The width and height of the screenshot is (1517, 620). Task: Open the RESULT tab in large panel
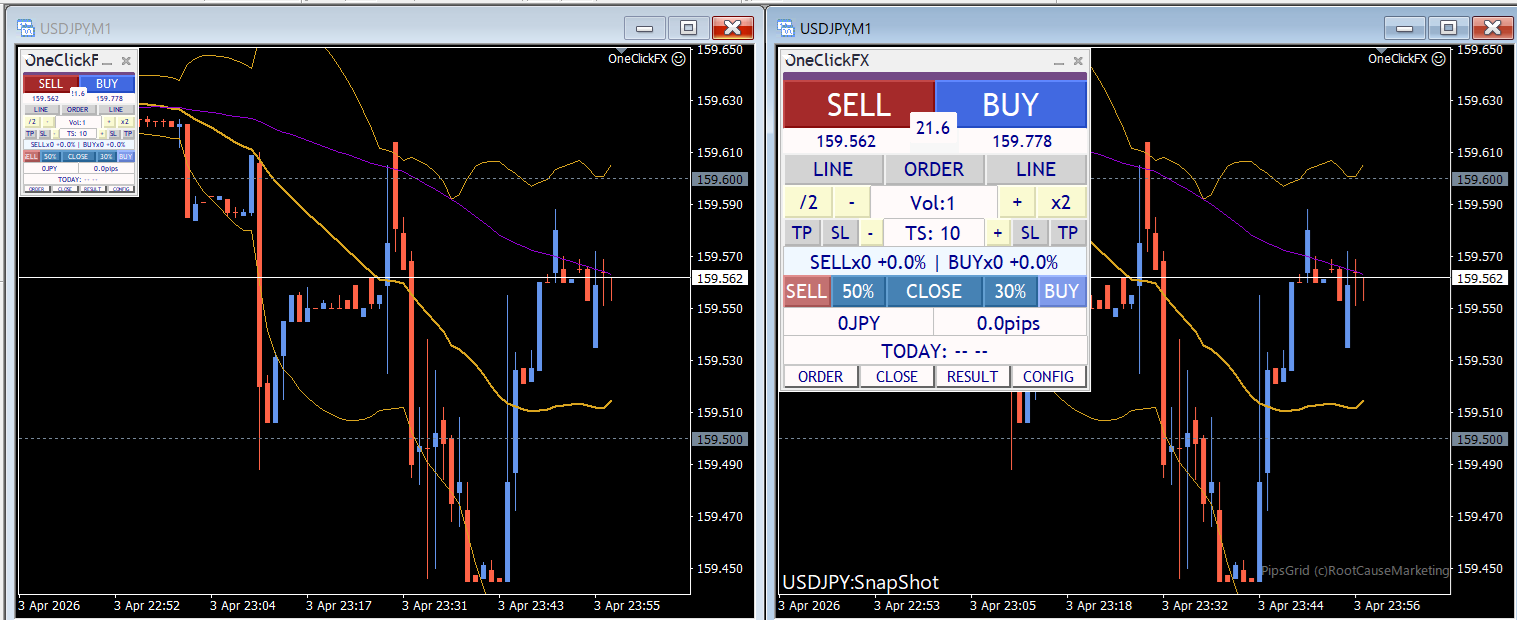click(x=972, y=377)
